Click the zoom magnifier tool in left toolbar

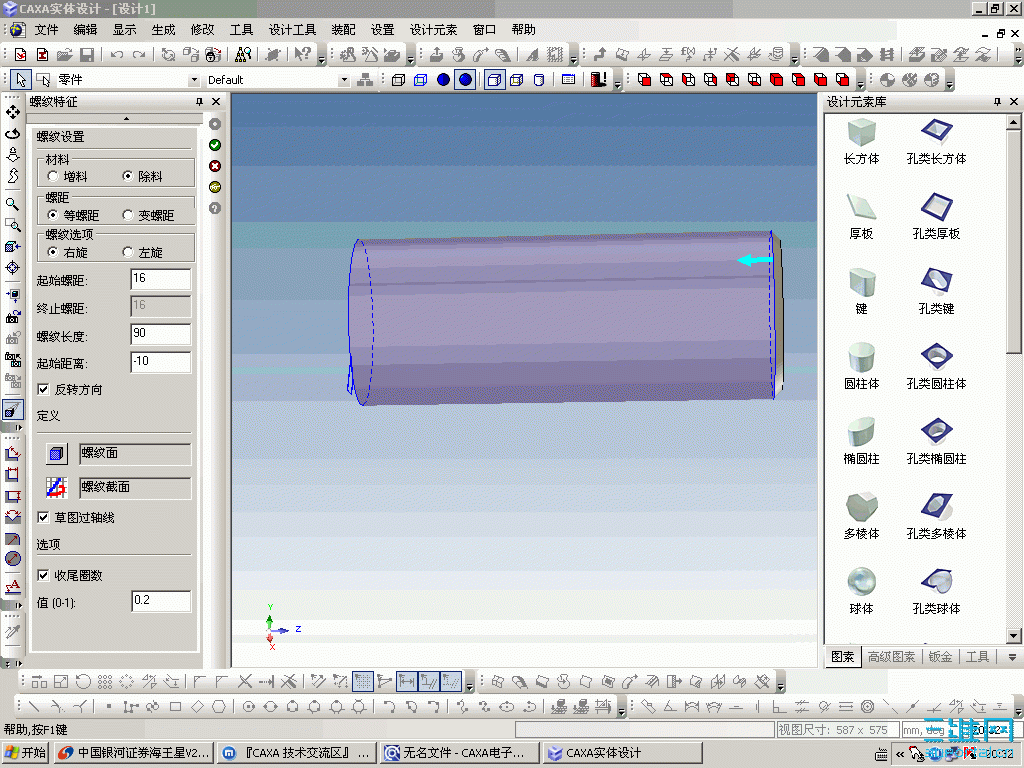click(12, 204)
